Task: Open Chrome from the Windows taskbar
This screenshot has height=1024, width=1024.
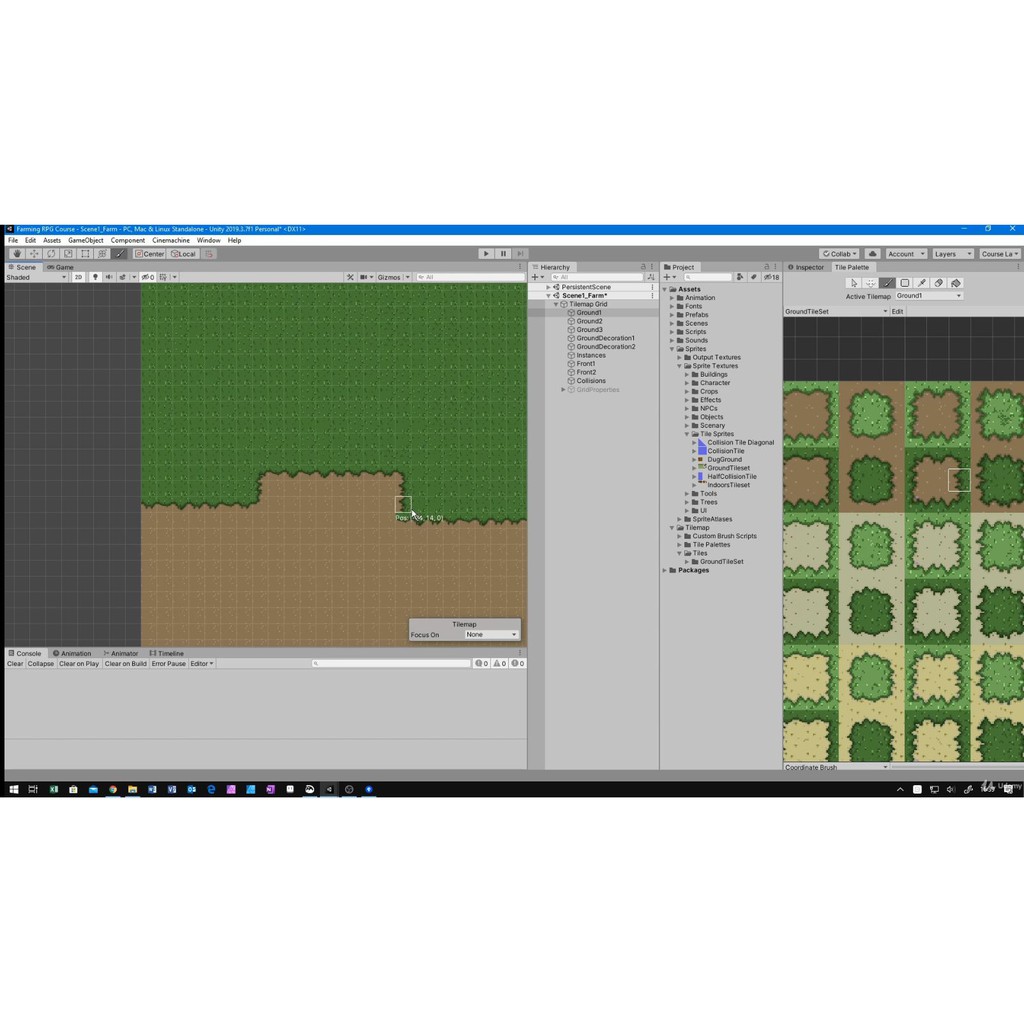Action: click(x=113, y=789)
